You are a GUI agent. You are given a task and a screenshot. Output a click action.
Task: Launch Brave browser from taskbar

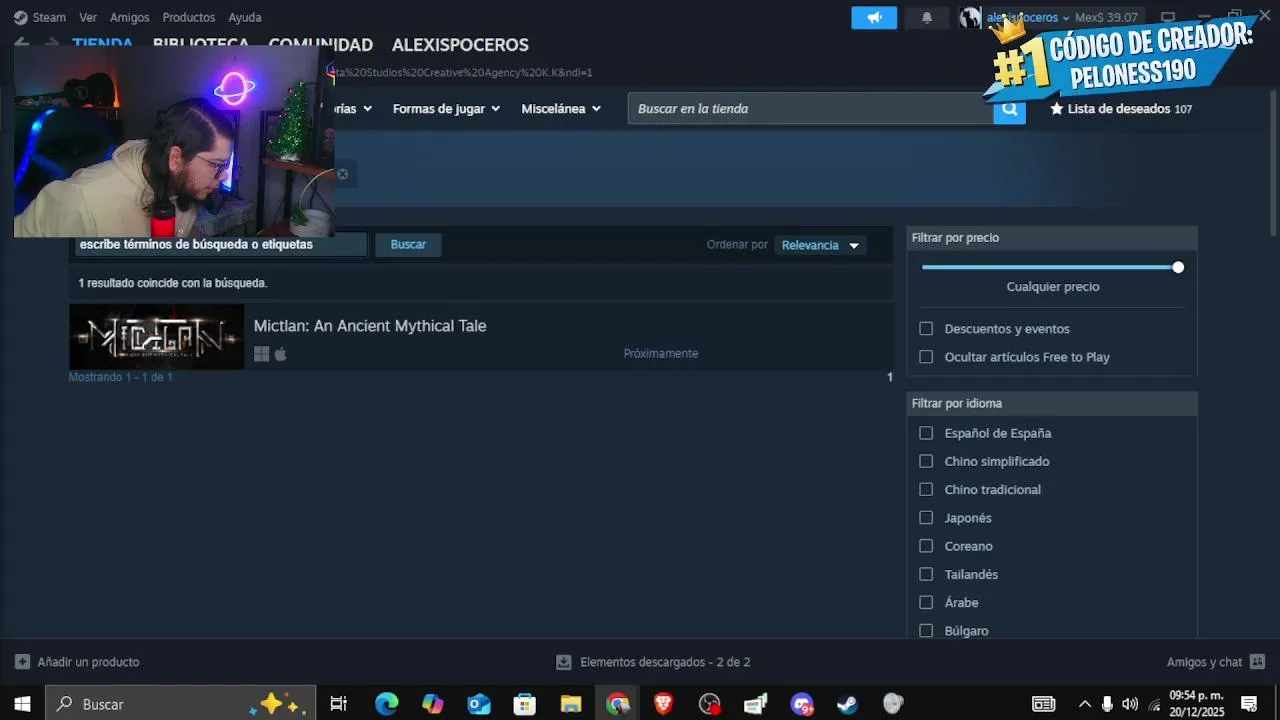pyautogui.click(x=663, y=704)
